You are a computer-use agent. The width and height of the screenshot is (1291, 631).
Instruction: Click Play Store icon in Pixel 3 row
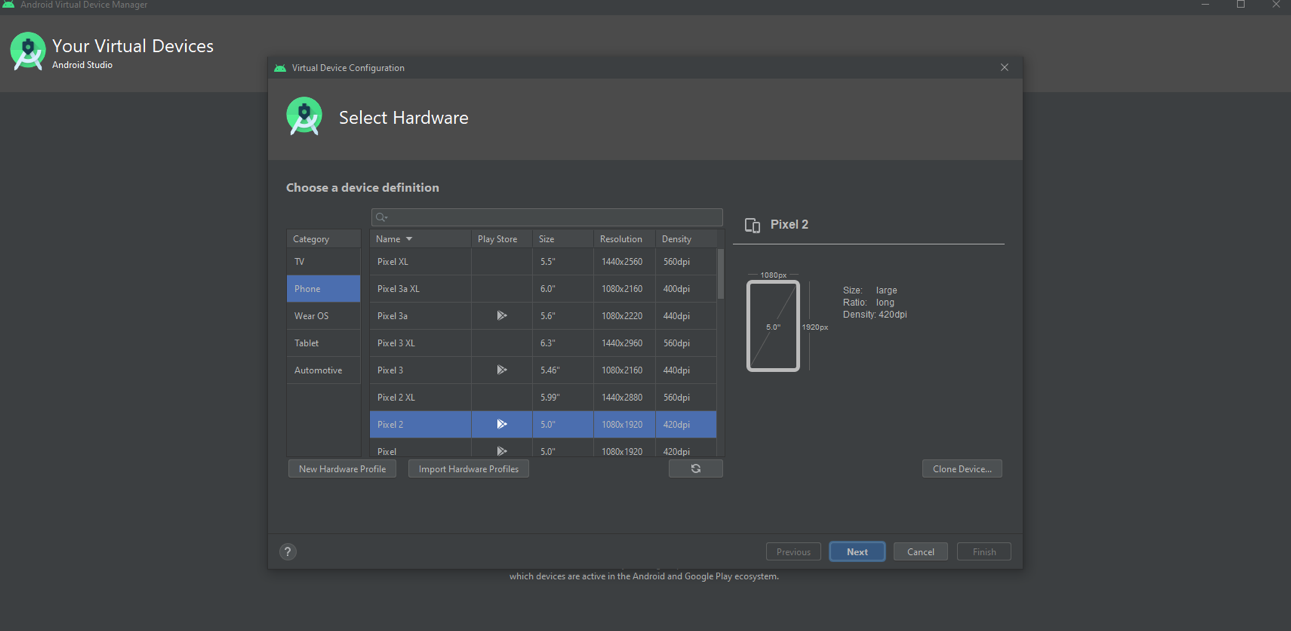coord(501,370)
